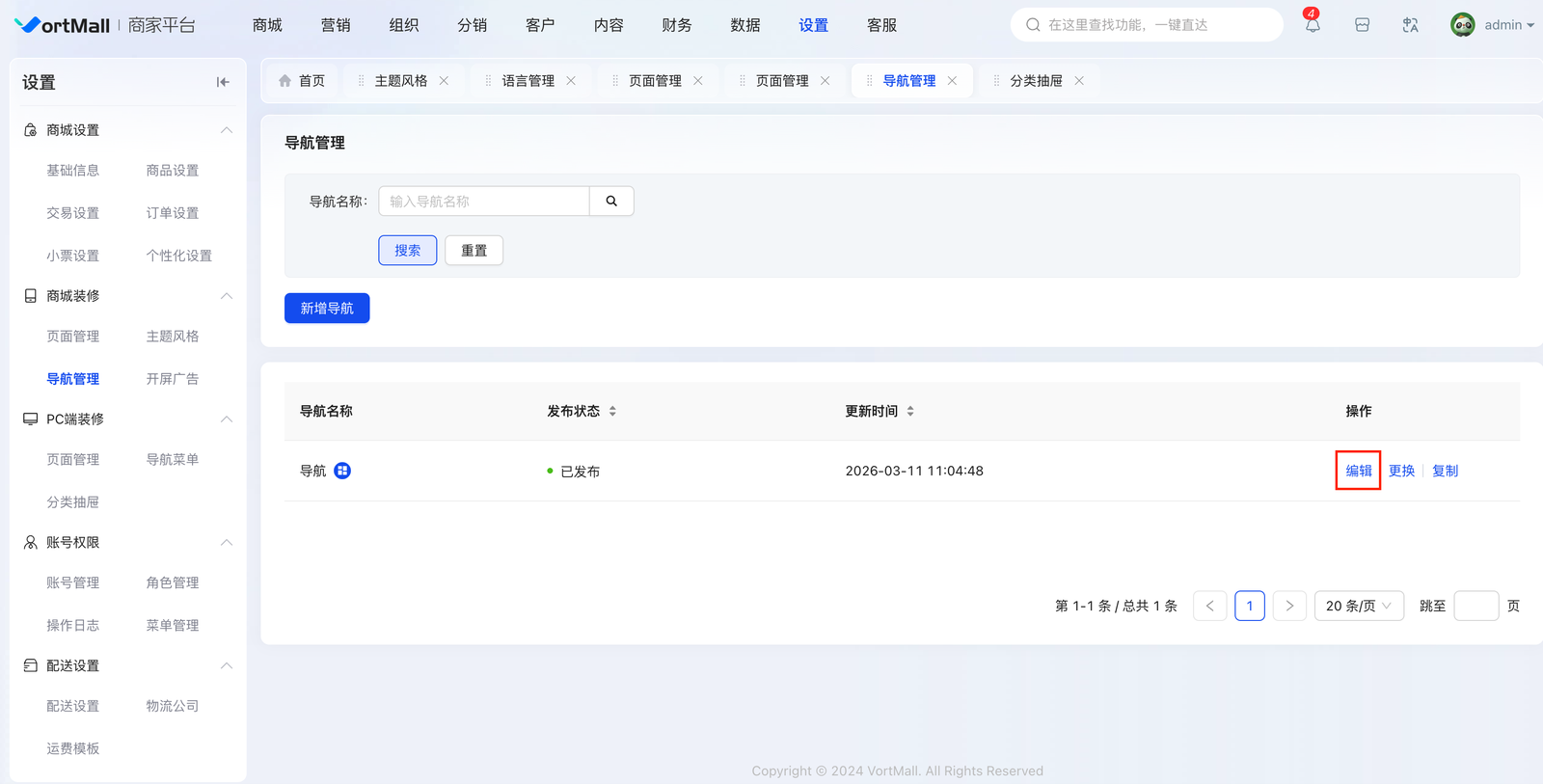Click the 账号权限 person icon
The image size is (1543, 784).
pos(30,543)
